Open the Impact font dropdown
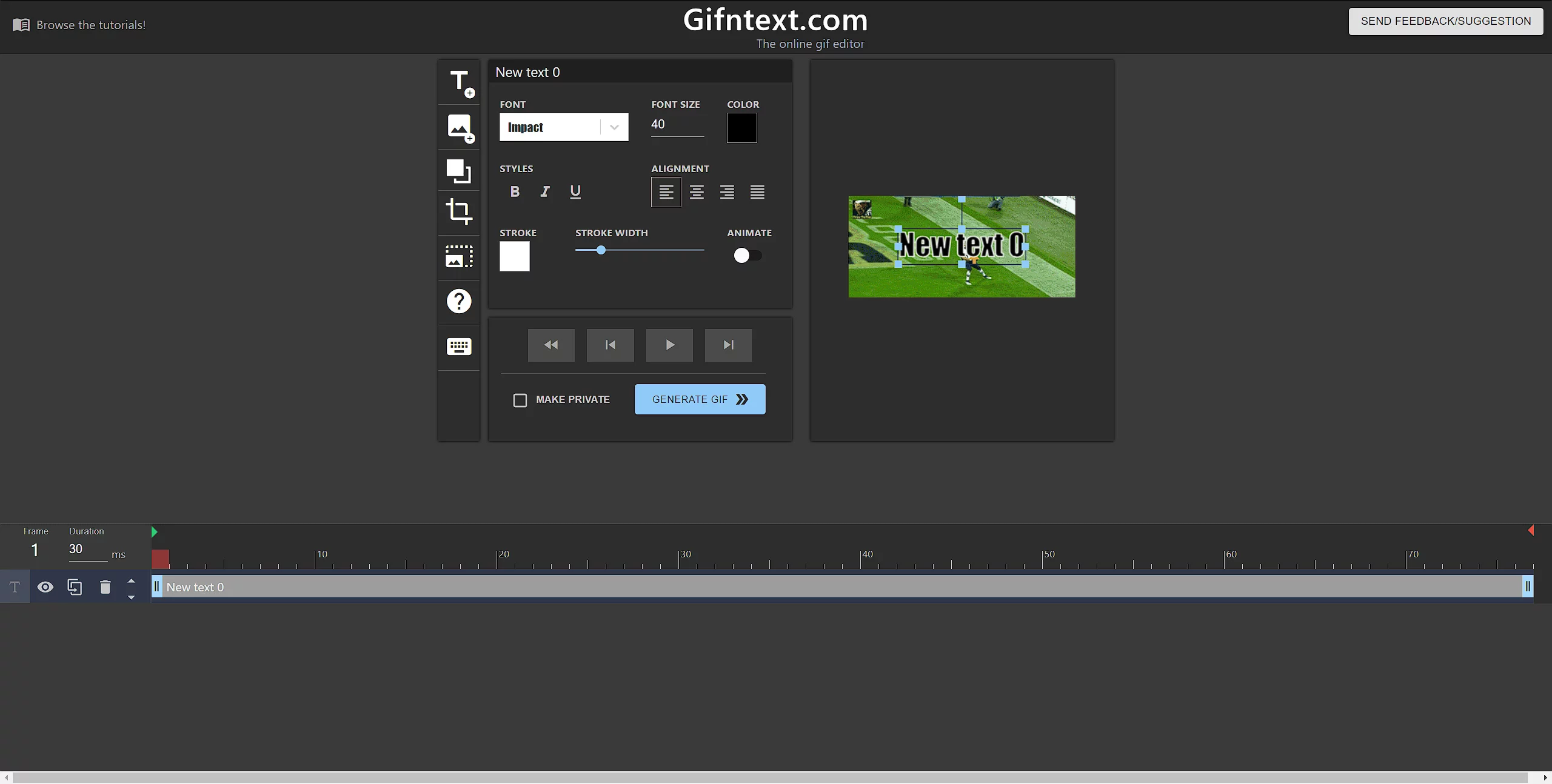 coord(564,127)
